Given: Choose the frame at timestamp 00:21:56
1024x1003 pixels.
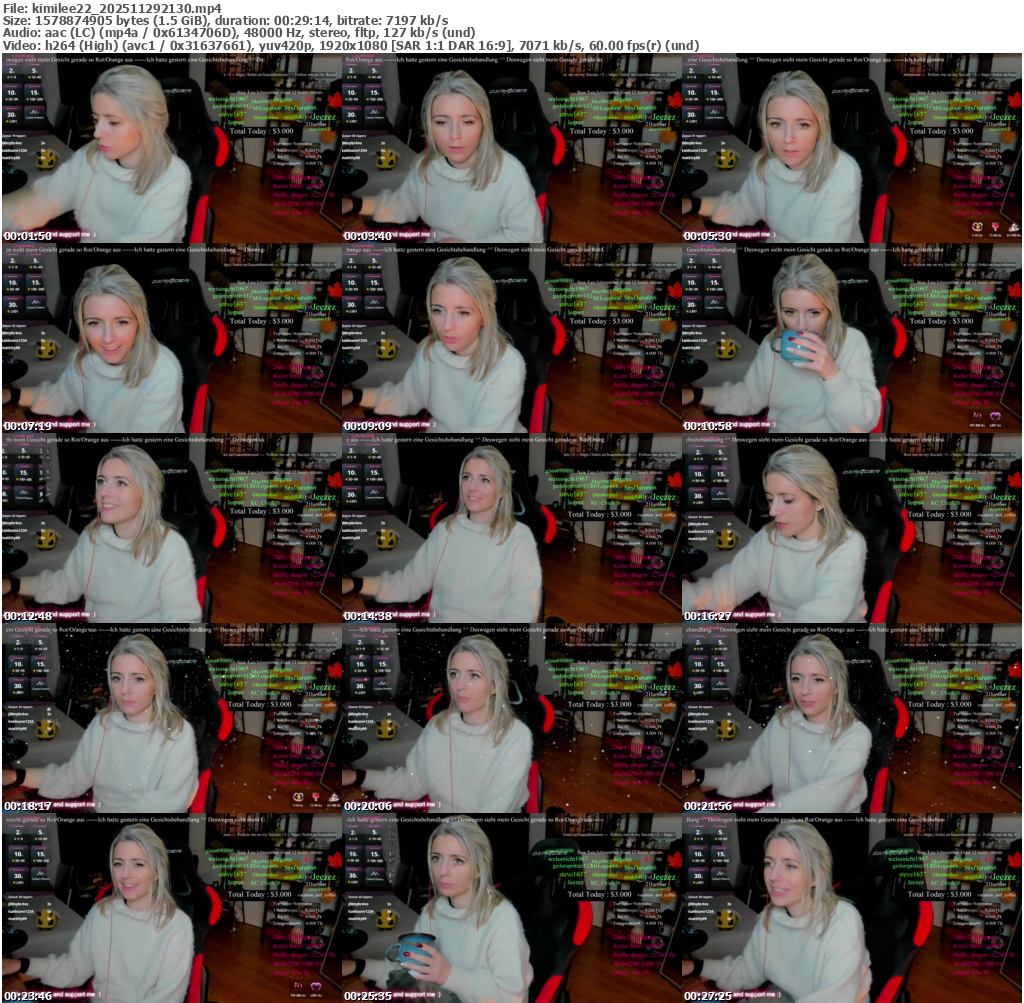Looking at the screenshot, I should [852, 718].
